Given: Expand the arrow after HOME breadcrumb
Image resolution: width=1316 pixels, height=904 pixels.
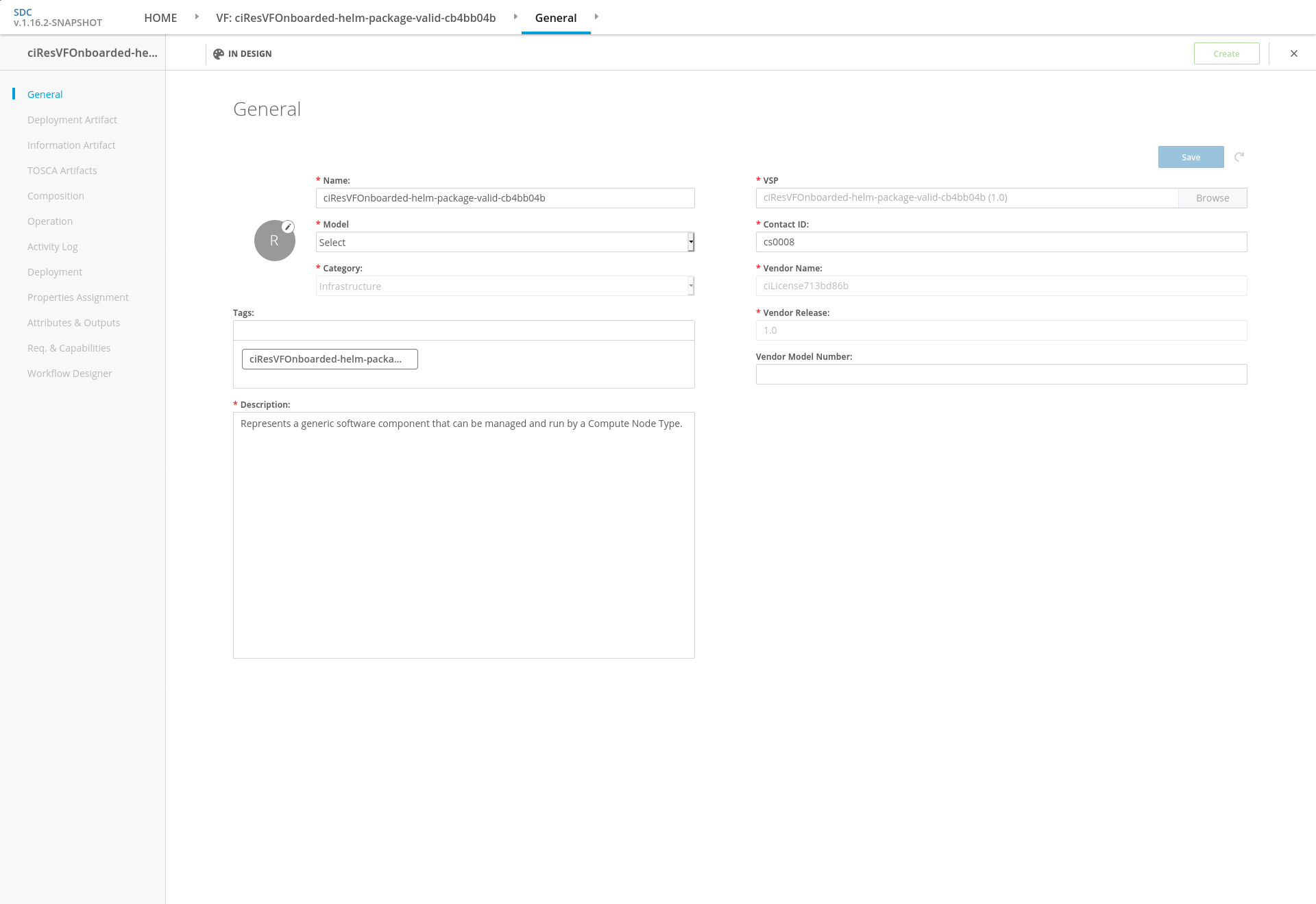Looking at the screenshot, I should coord(197,17).
